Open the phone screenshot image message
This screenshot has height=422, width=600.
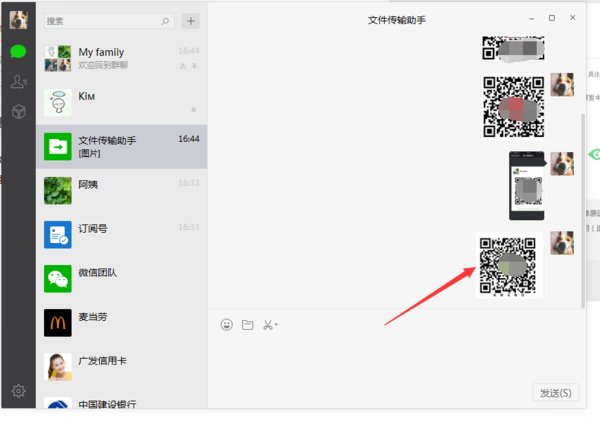pyautogui.click(x=527, y=186)
